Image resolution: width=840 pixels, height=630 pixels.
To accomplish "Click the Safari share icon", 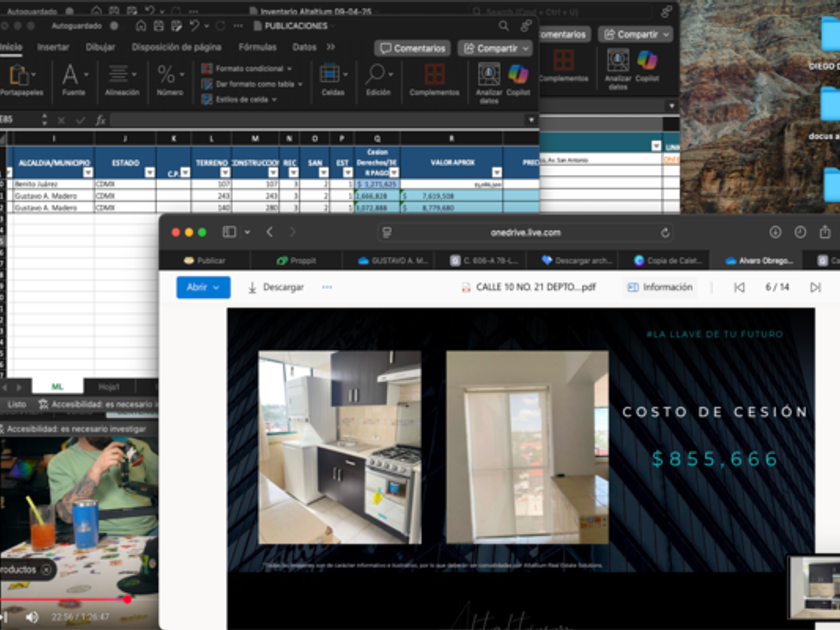I will (x=825, y=232).
